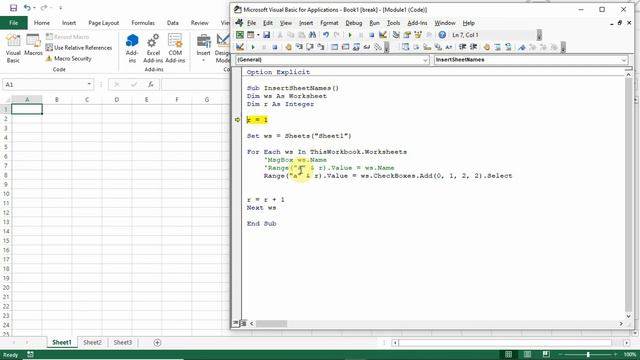This screenshot has height=360, width=640.
Task: Click the Reset stop icon in Standard toolbar
Action: (x=372, y=35)
